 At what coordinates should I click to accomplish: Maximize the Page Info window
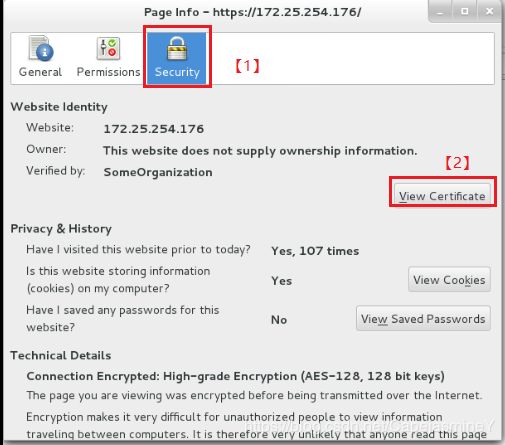pyautogui.click(x=464, y=12)
